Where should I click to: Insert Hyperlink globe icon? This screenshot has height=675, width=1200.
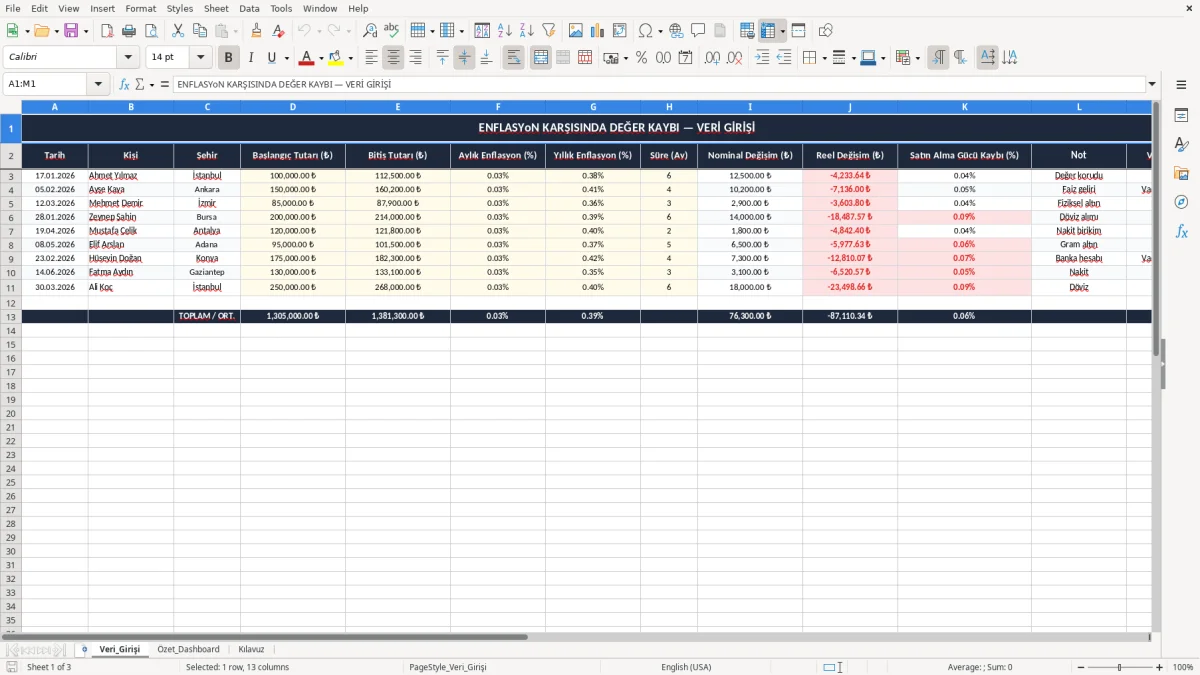pyautogui.click(x=676, y=31)
